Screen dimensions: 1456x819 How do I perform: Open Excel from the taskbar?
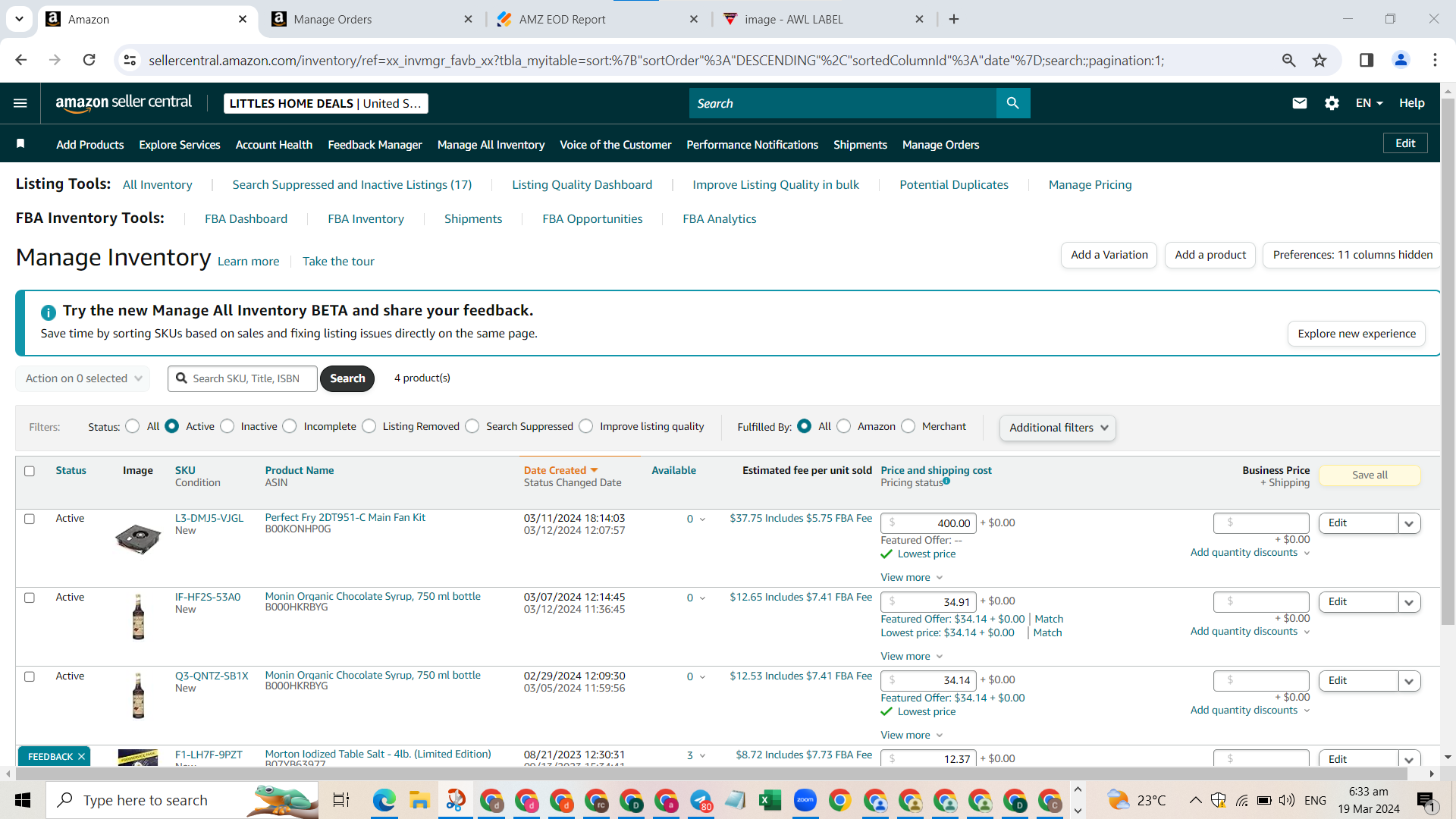click(770, 800)
